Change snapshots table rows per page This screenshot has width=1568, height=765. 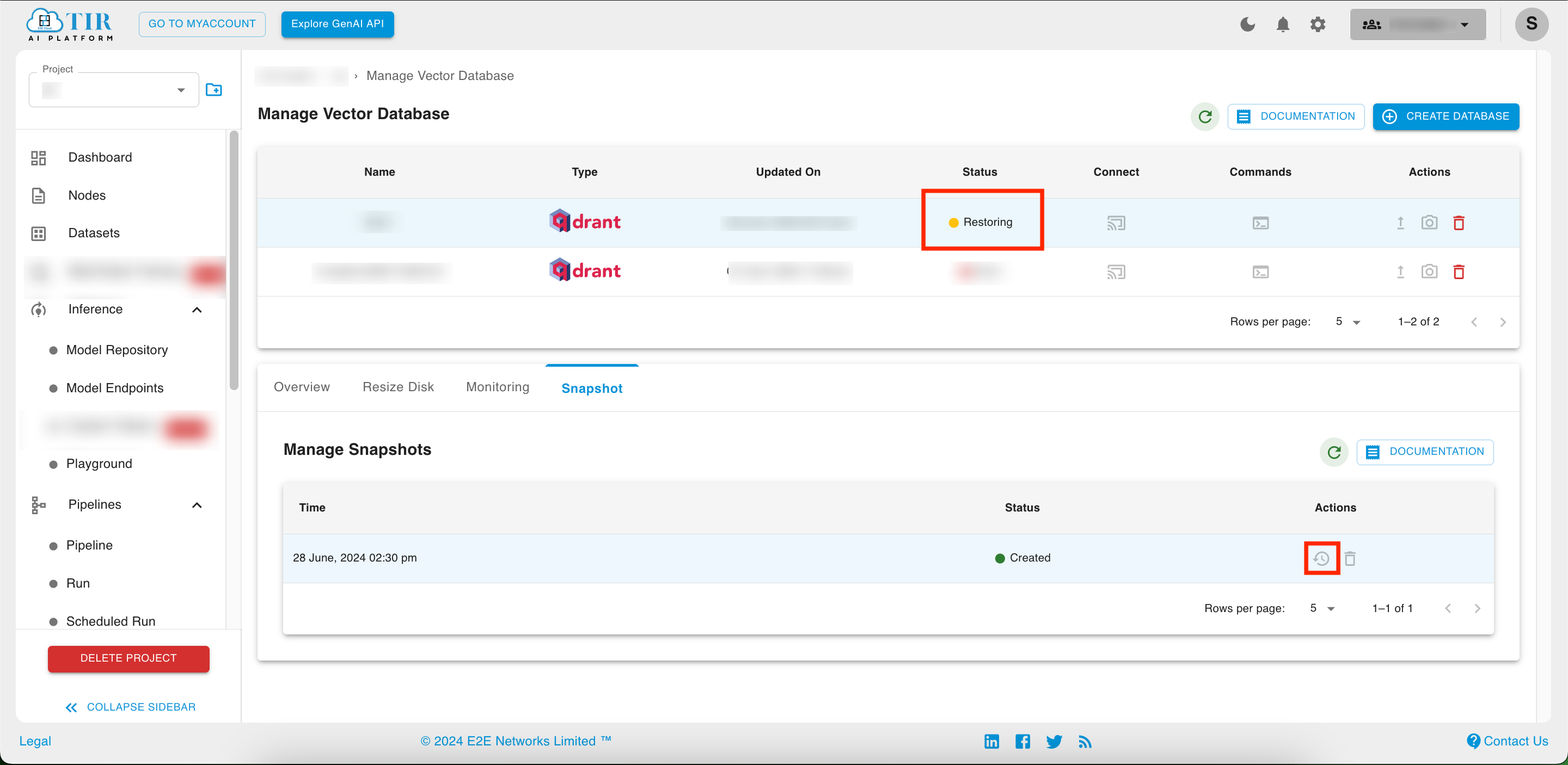[x=1321, y=609]
